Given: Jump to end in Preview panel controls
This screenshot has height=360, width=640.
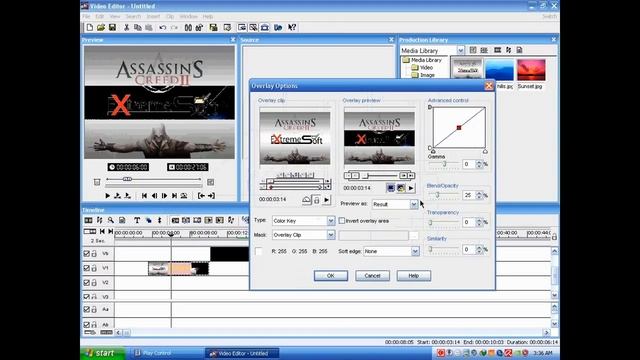Looking at the screenshot, I should 174,196.
